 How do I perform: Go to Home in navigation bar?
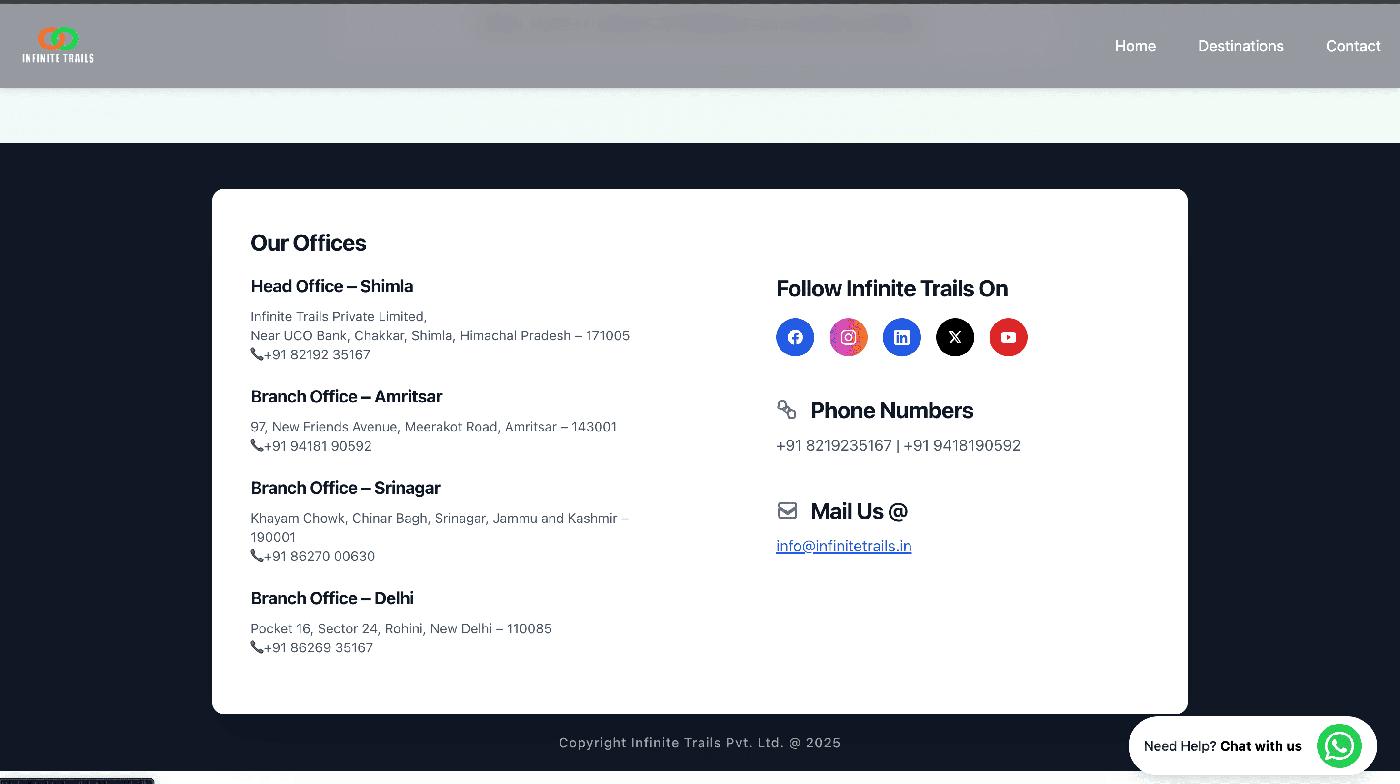[x=1135, y=46]
